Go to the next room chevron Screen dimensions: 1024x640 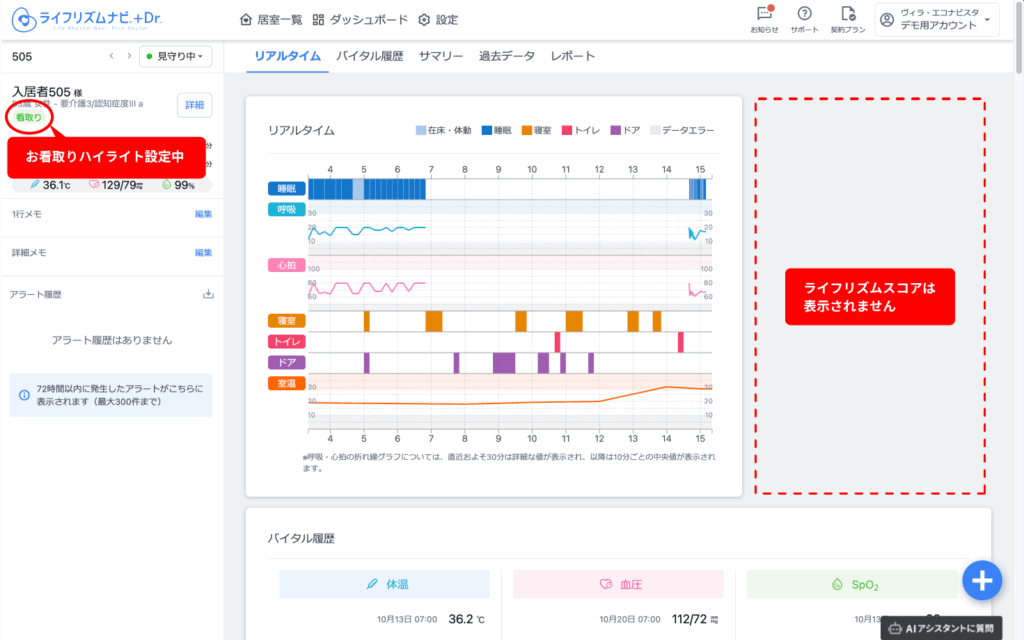click(x=127, y=56)
